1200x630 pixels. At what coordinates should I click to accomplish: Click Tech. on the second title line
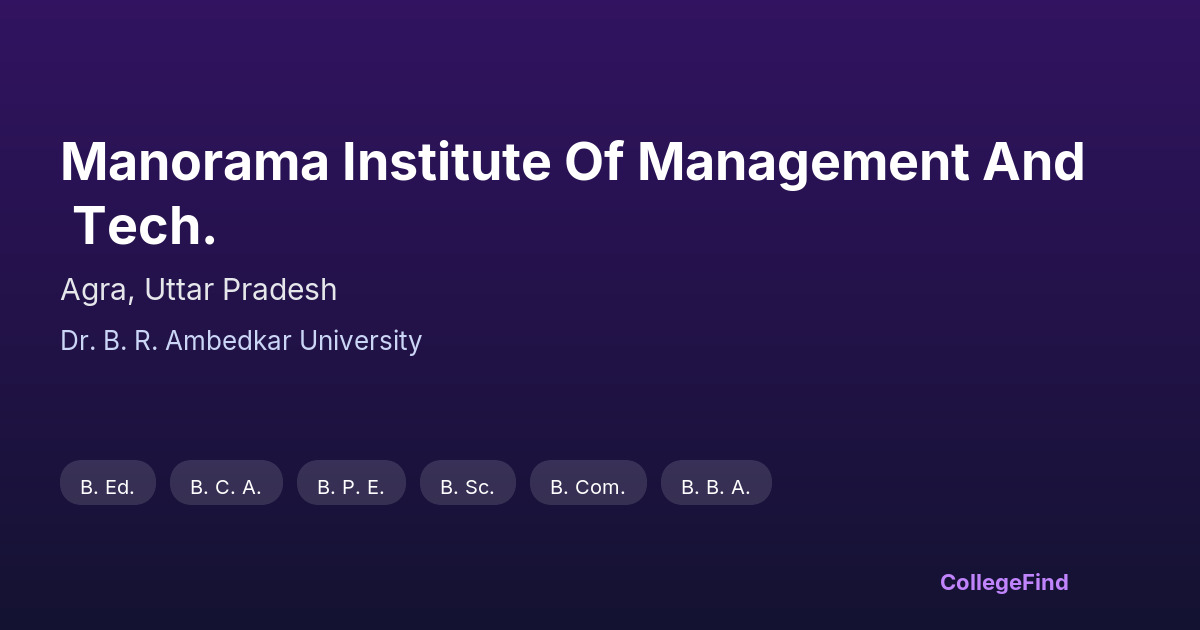(145, 226)
